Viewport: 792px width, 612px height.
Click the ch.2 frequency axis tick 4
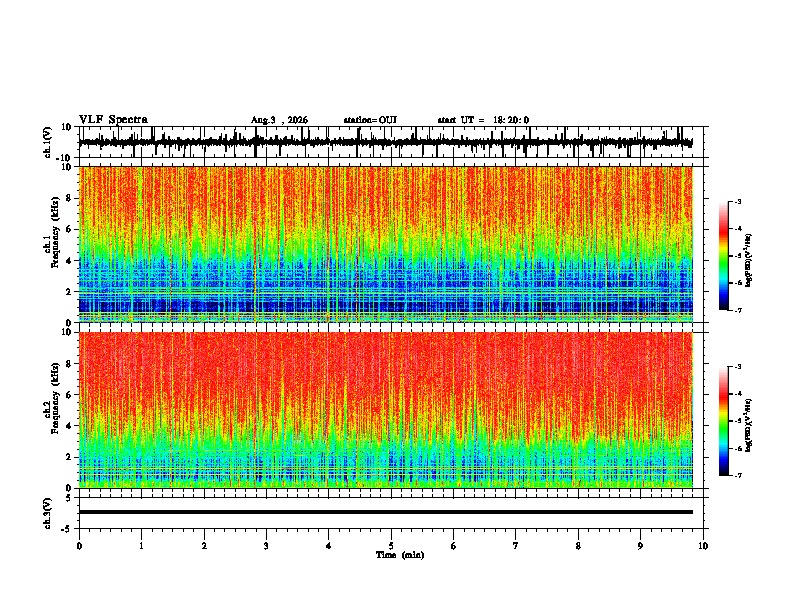(69, 426)
